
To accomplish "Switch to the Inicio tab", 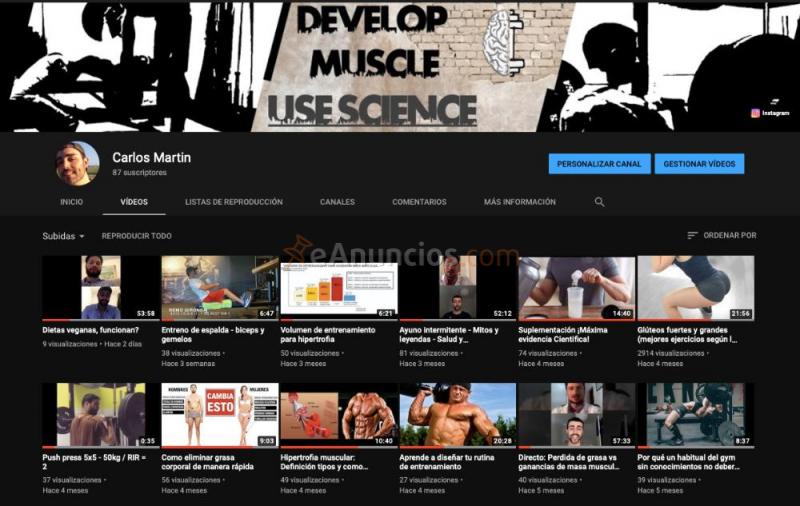I will click(x=71, y=202).
